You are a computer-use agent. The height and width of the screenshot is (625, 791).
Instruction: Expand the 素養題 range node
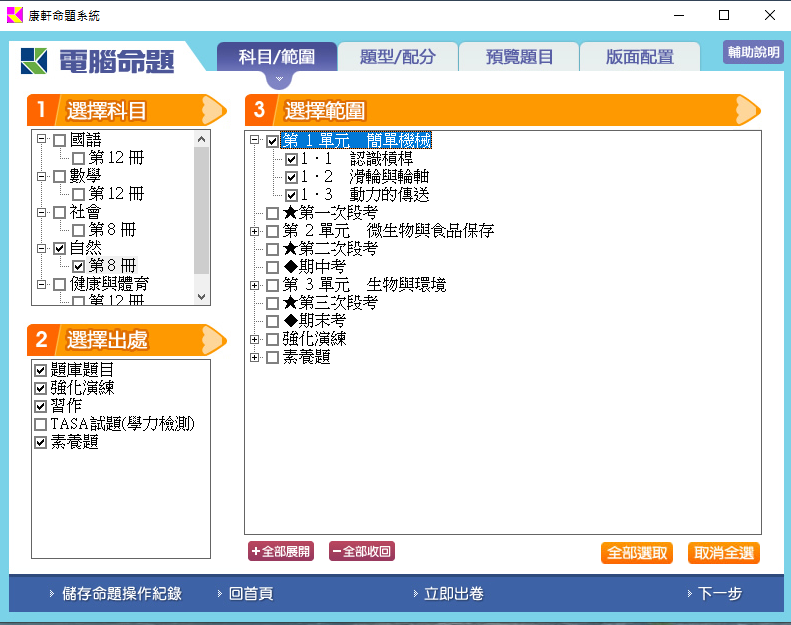[x=255, y=358]
